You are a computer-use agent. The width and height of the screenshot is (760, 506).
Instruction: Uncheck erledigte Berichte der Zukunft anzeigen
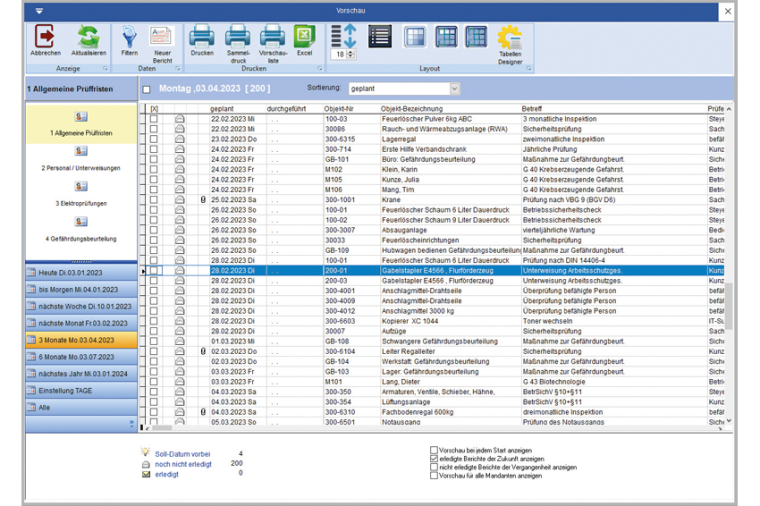click(x=434, y=459)
